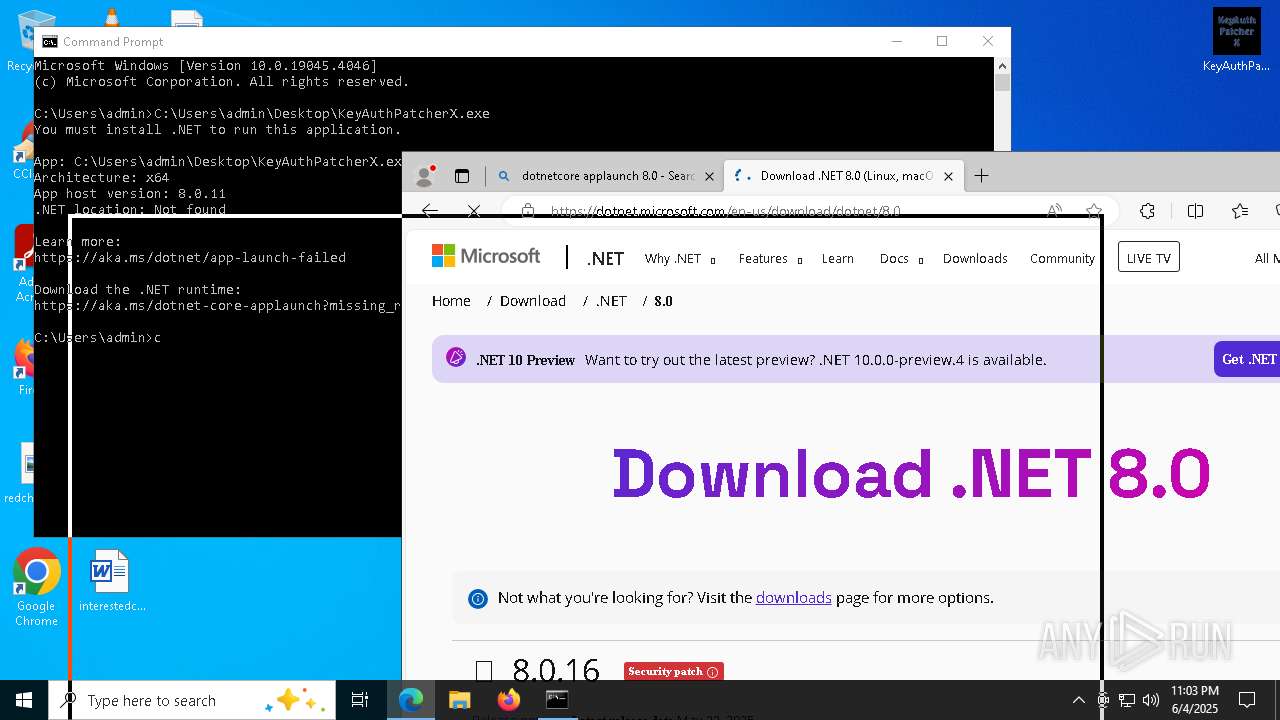
Task: Open File Explorer from taskbar
Action: (x=459, y=700)
